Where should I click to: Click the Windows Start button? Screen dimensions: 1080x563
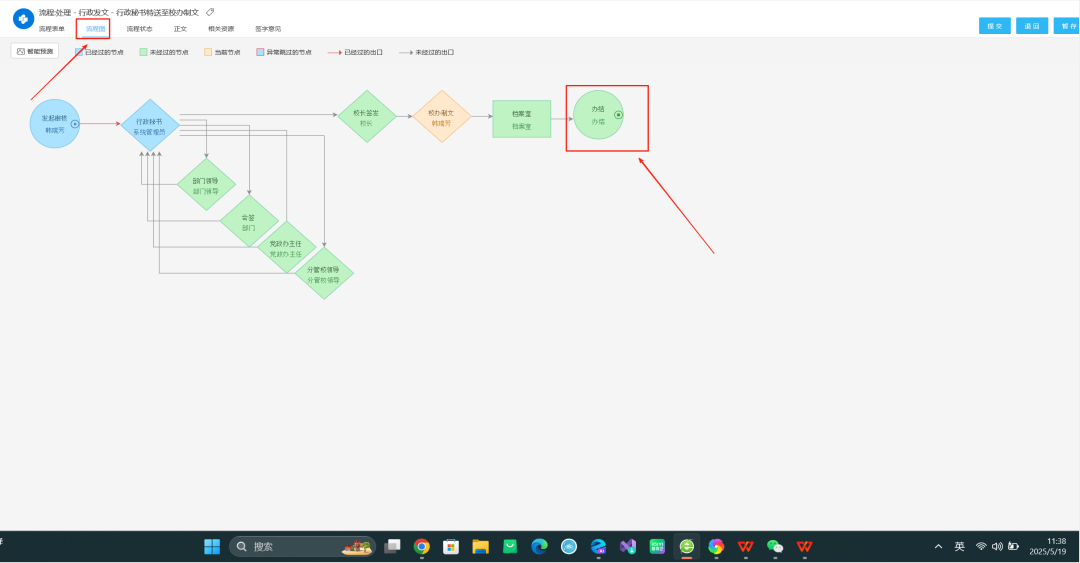(212, 546)
